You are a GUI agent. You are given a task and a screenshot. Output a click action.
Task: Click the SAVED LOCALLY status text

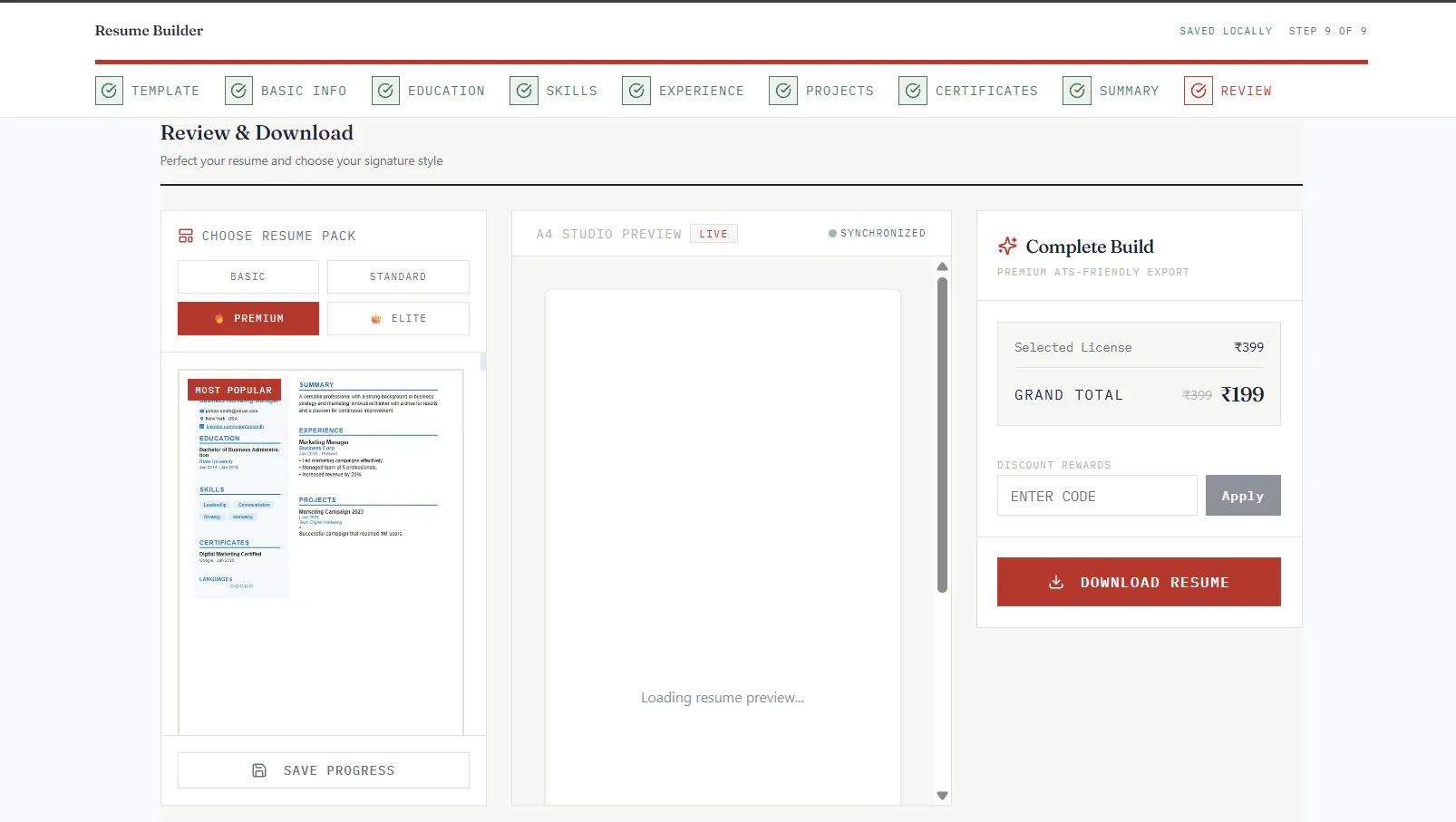point(1226,31)
